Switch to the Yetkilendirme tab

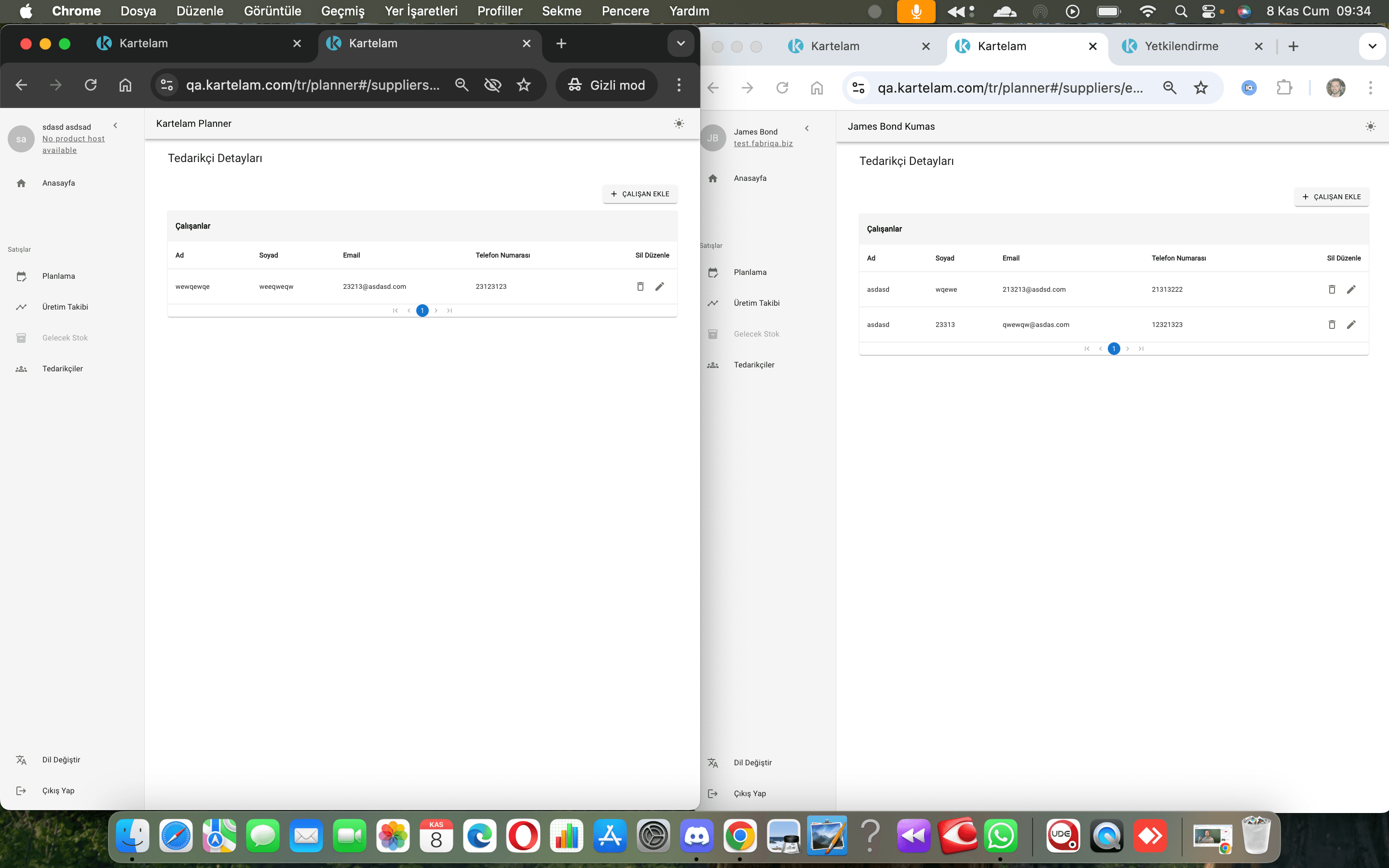pyautogui.click(x=1181, y=46)
